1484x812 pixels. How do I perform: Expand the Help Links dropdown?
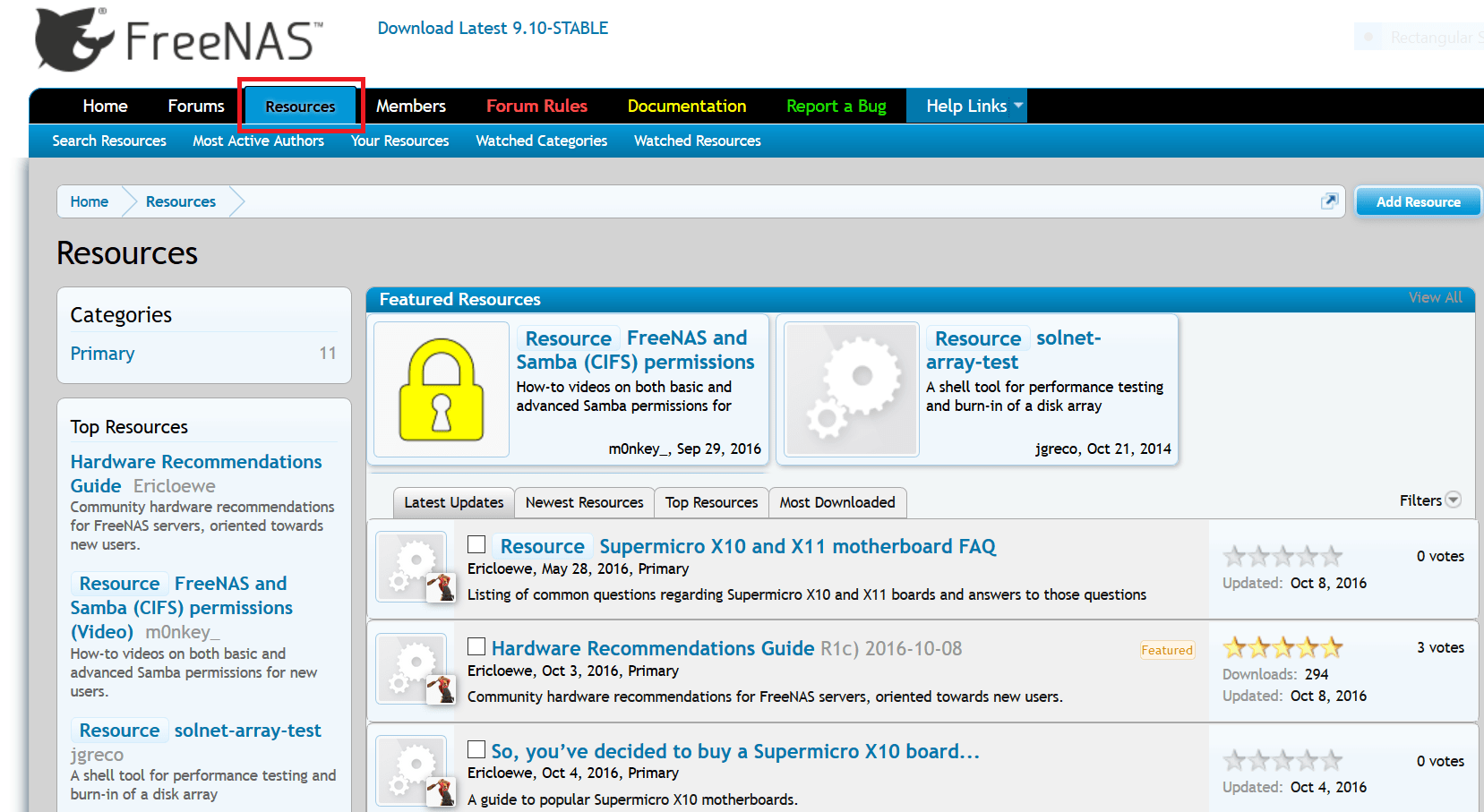pyautogui.click(x=966, y=106)
